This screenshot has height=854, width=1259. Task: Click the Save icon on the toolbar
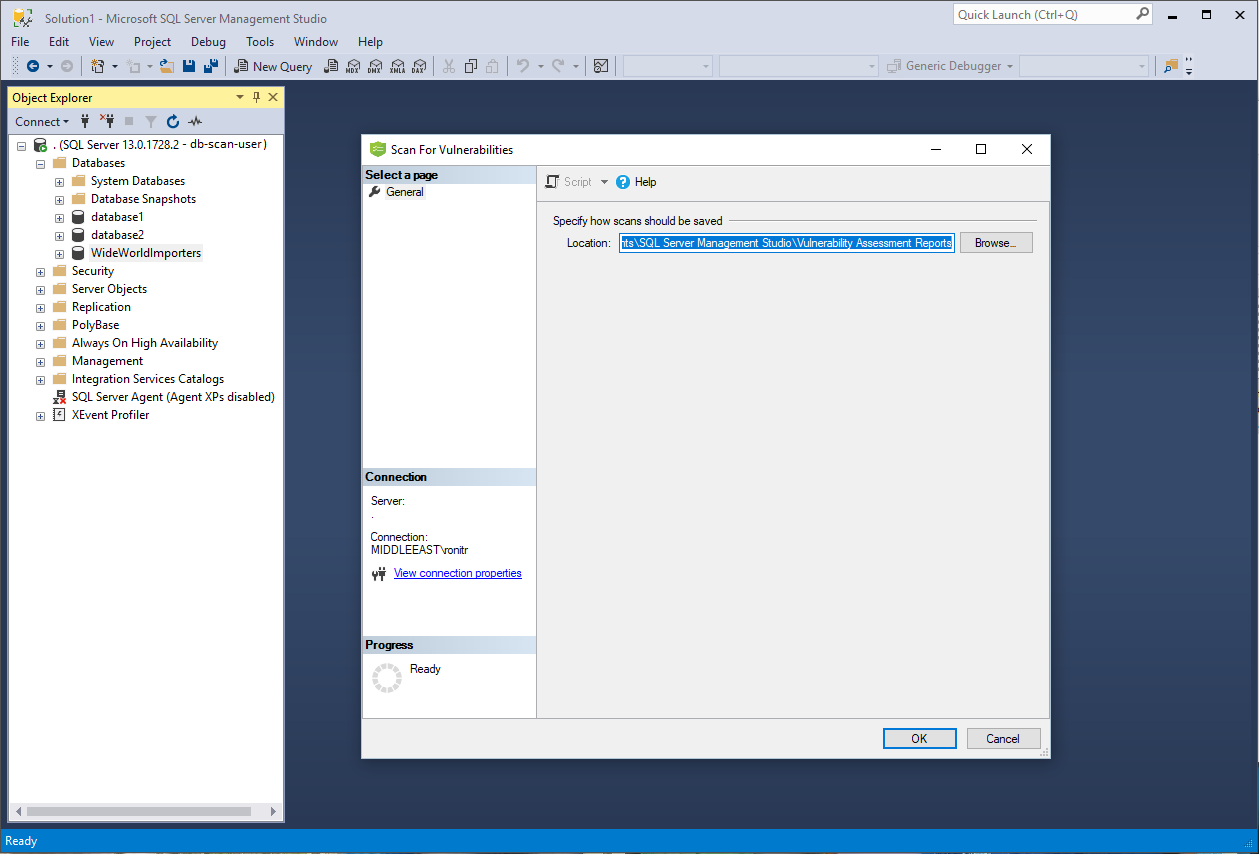(x=189, y=65)
